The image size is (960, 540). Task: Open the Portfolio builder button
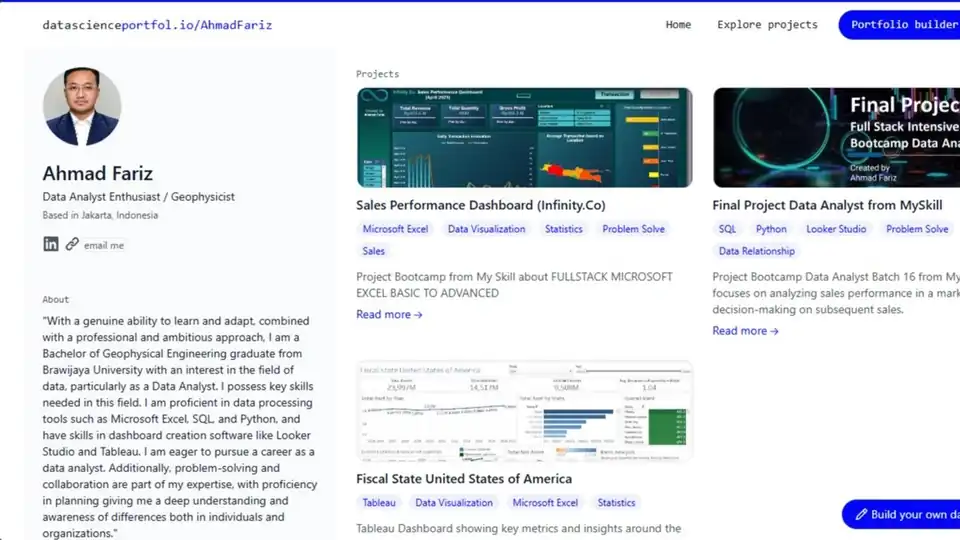tap(900, 24)
